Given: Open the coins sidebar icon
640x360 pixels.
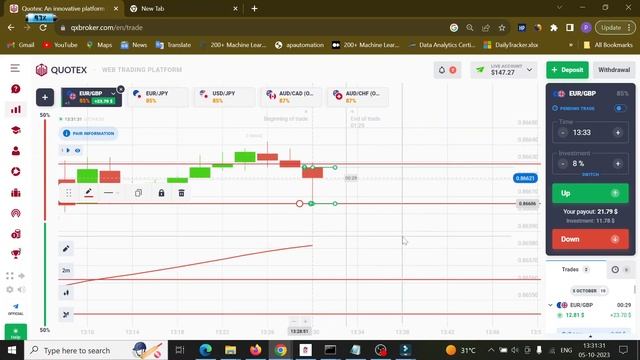Looking at the screenshot, I should tap(16, 234).
